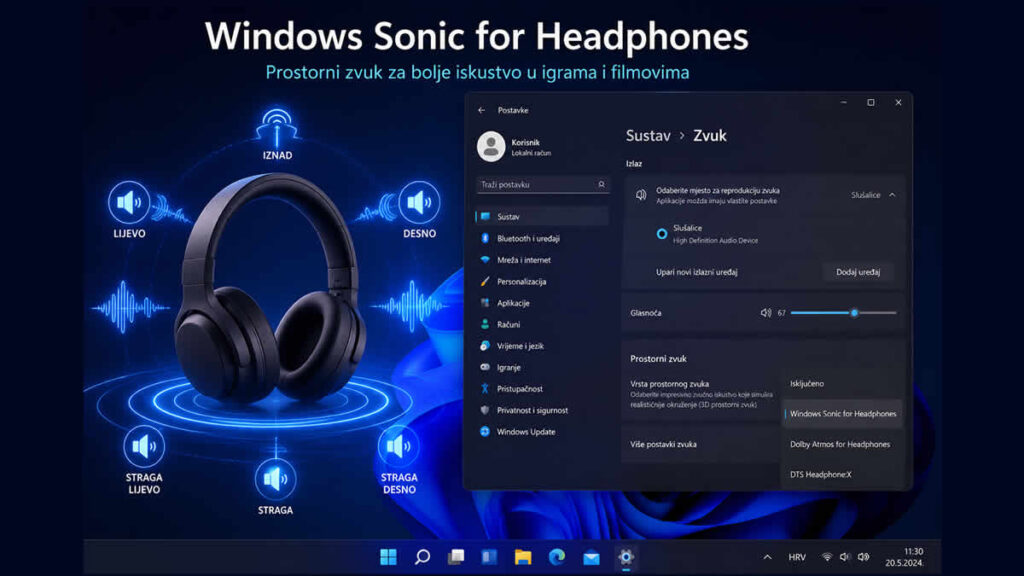This screenshot has height=576, width=1024.
Task: Open Widgets on the taskbar
Action: [x=490, y=556]
